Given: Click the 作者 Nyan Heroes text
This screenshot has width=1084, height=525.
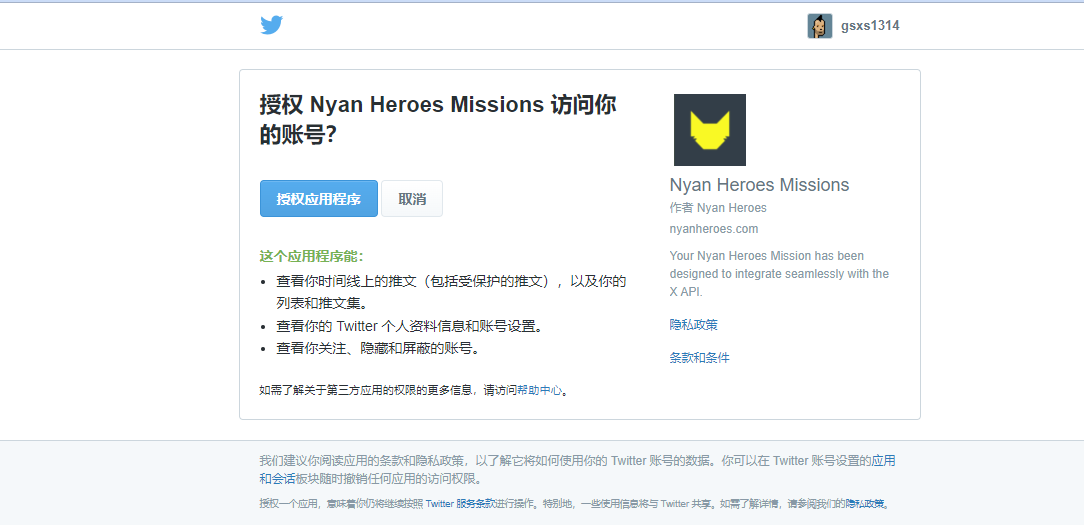Looking at the screenshot, I should coord(718,208).
